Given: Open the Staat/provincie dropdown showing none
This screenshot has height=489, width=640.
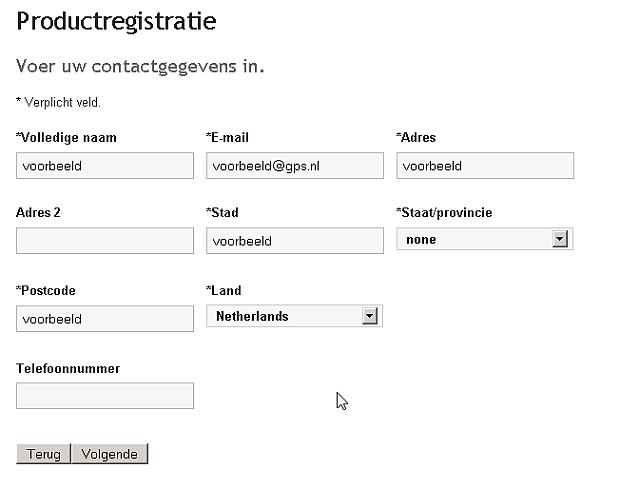Looking at the screenshot, I should pos(485,239).
